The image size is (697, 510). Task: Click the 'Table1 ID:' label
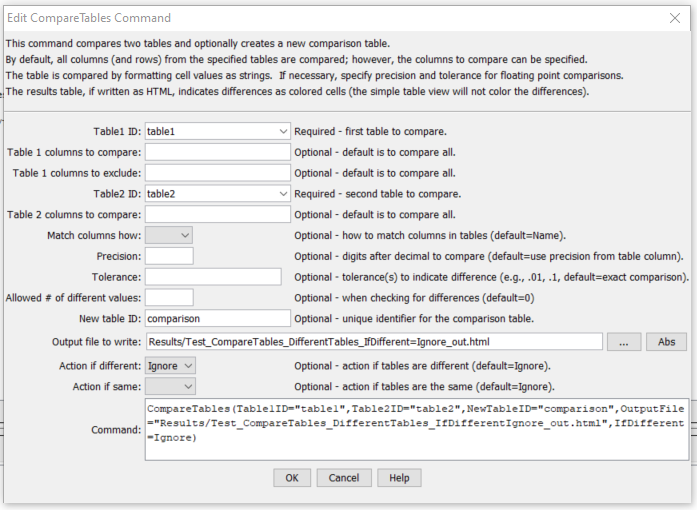(117, 132)
